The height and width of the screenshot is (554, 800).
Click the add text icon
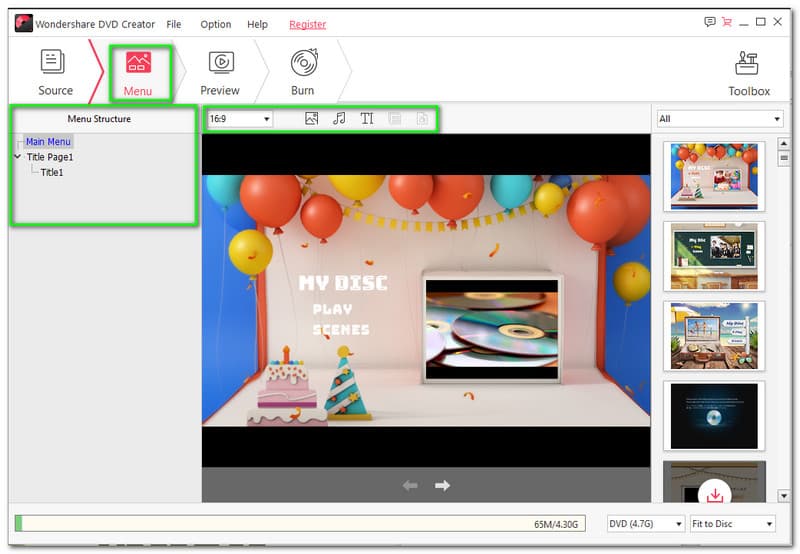[367, 119]
